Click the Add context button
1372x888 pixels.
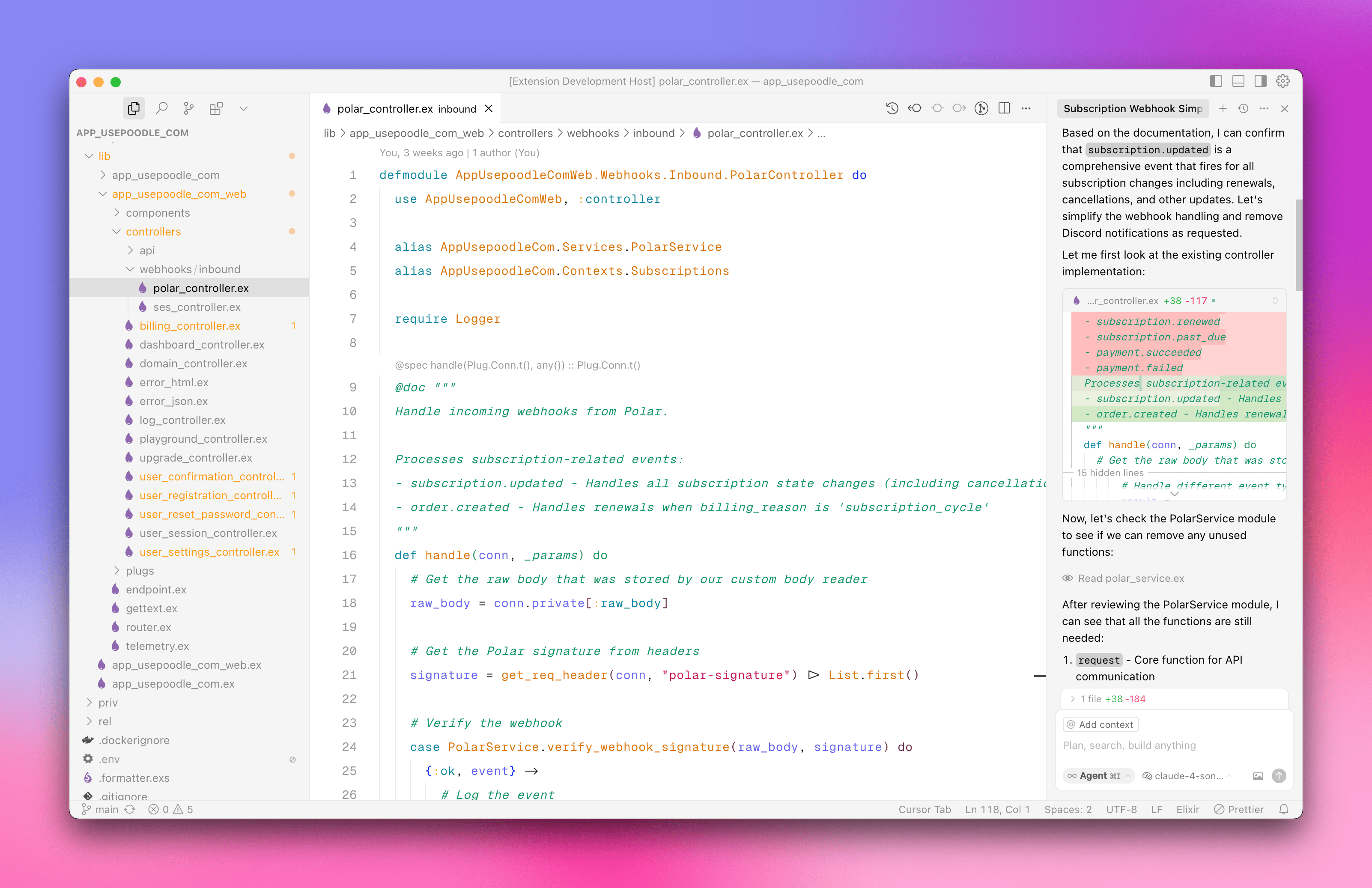pyautogui.click(x=1100, y=724)
